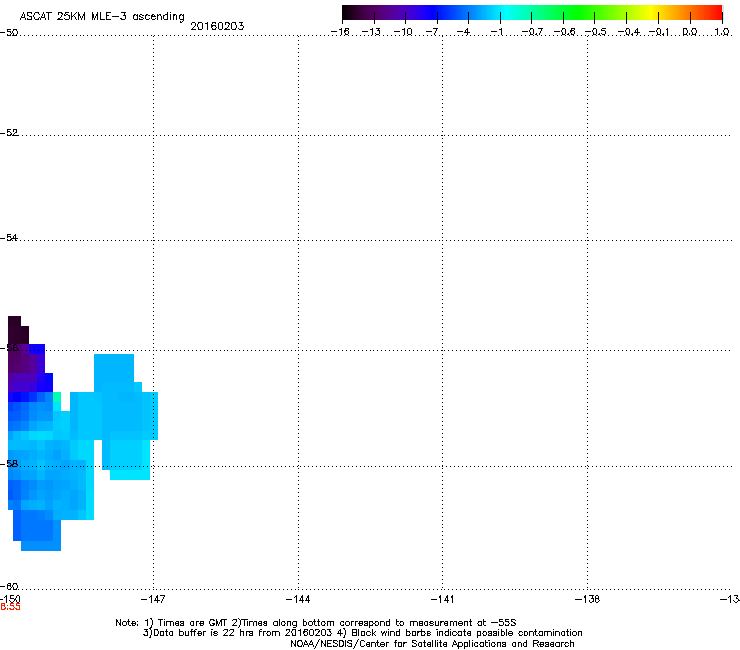The image size is (740, 650).
Task: Click the -13 color scale label
Action: click(x=371, y=32)
